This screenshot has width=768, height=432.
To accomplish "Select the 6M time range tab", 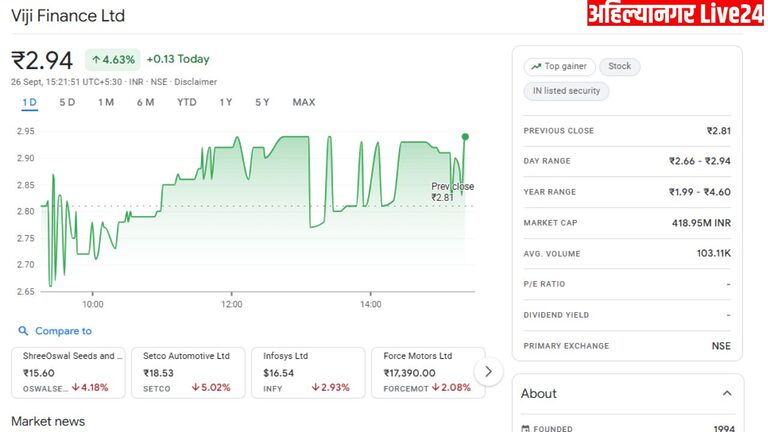I will pyautogui.click(x=145, y=102).
